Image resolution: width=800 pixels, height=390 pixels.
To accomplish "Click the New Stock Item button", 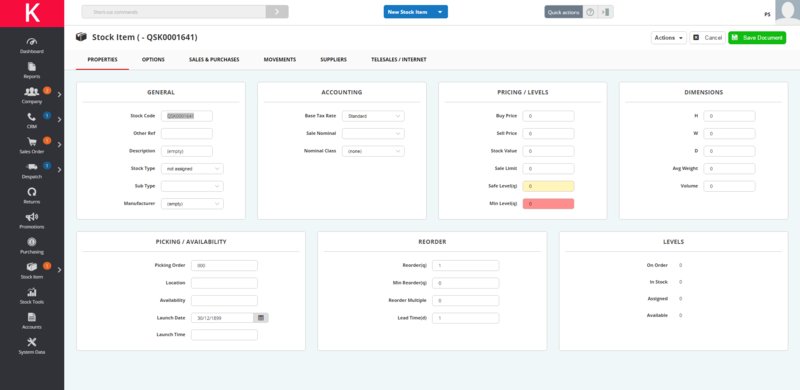I will pyautogui.click(x=408, y=12).
